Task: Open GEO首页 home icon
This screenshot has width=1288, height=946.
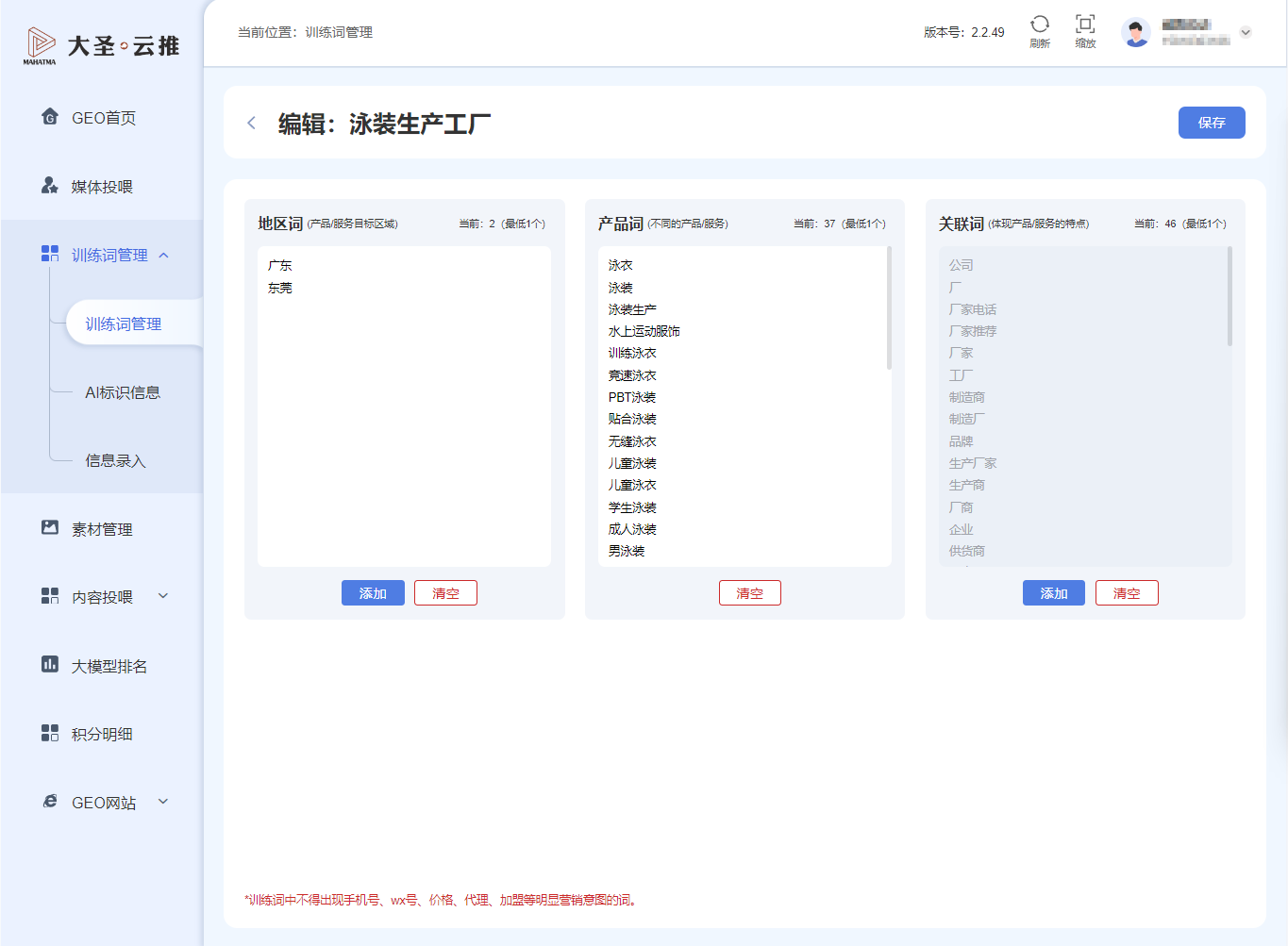Action: click(50, 117)
